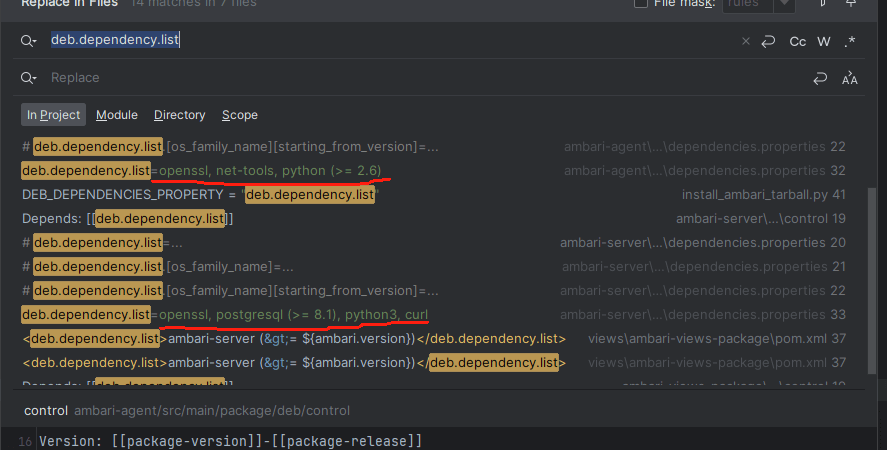Toggle Match Case (Cc) search option
This screenshot has width=887, height=450.
click(x=798, y=41)
